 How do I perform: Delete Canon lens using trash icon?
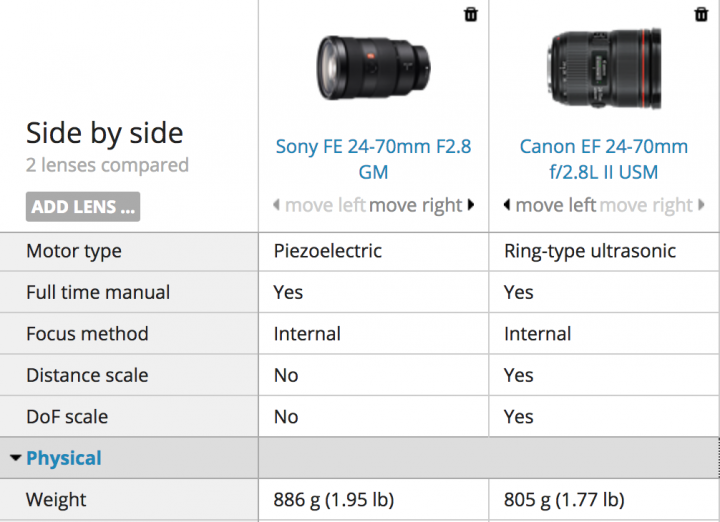click(x=701, y=15)
